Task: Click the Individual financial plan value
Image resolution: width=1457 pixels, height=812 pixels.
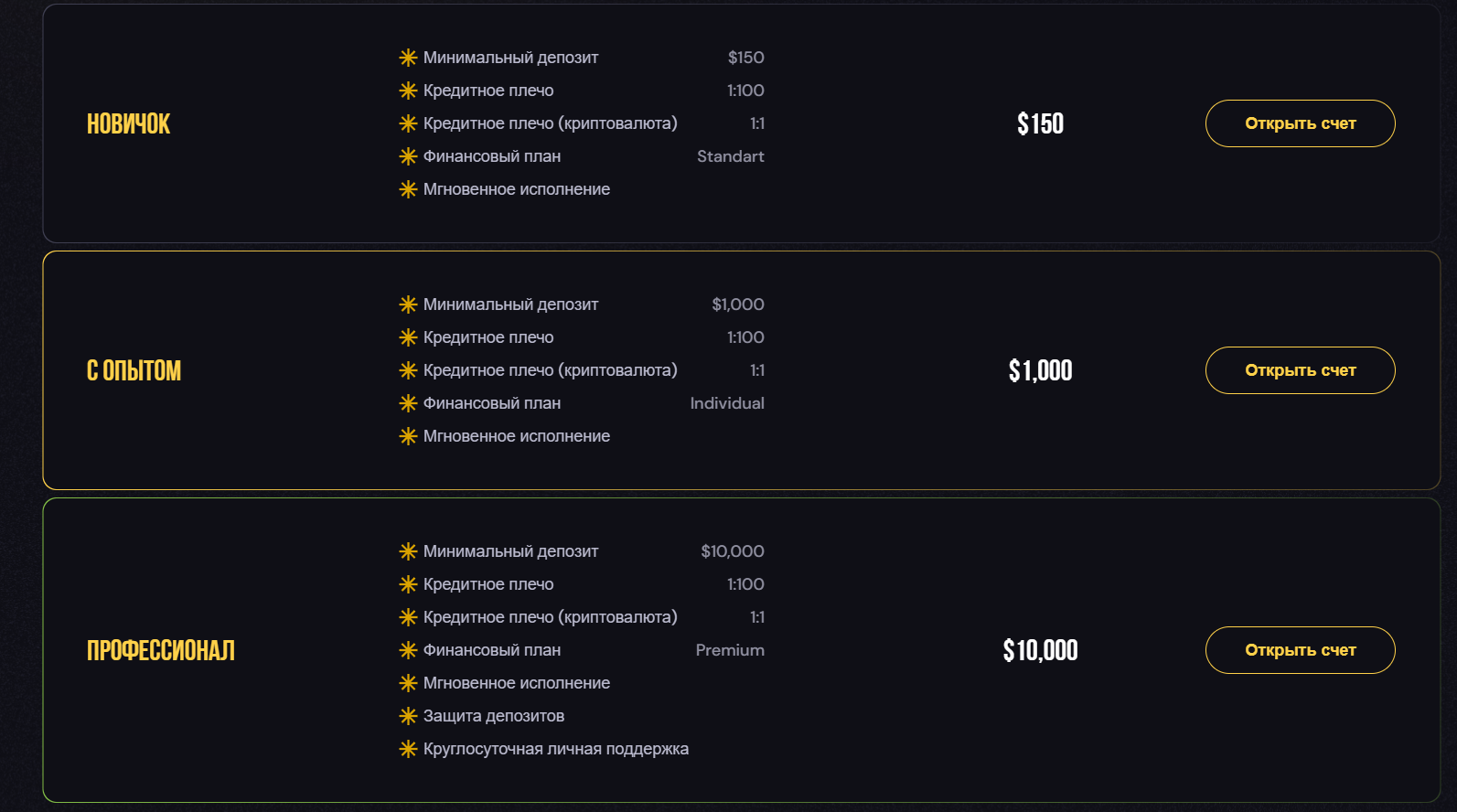Action: click(727, 403)
